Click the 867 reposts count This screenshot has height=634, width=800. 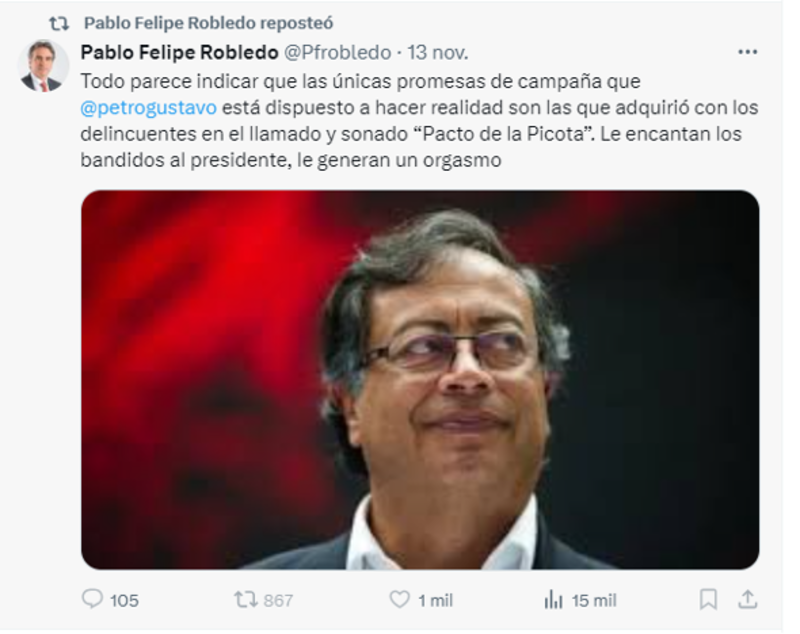click(x=278, y=600)
